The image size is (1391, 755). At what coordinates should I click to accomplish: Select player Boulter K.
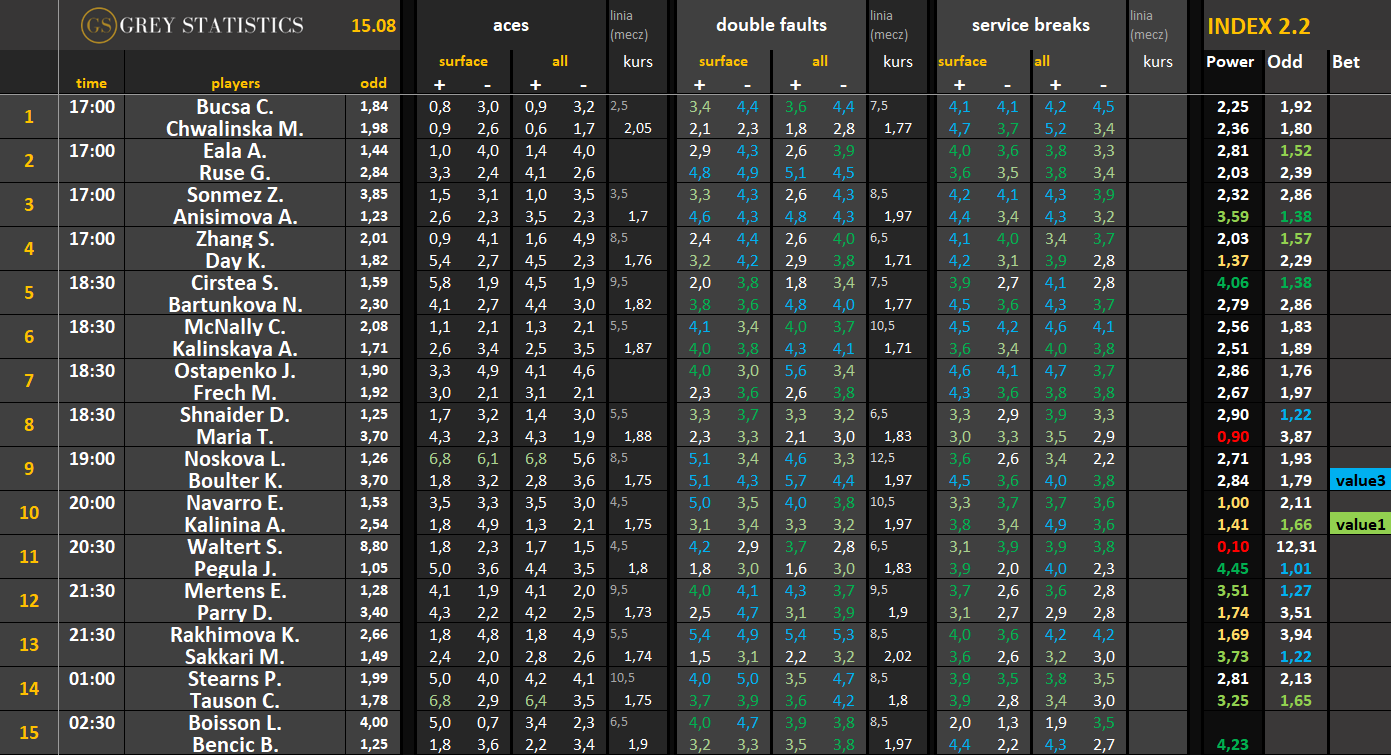click(x=235, y=481)
